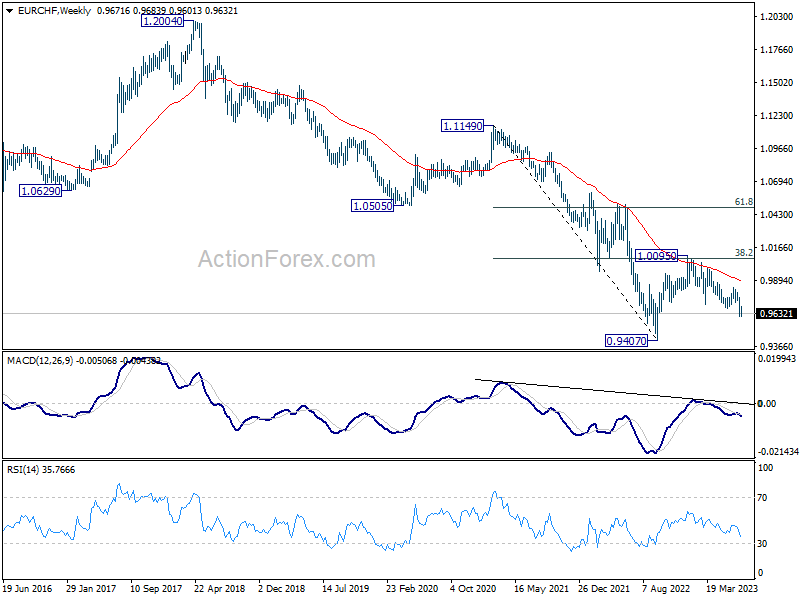Image resolution: width=800 pixels, height=600 pixels.
Task: Select the 1.01660 price axis value
Action: coord(777,247)
